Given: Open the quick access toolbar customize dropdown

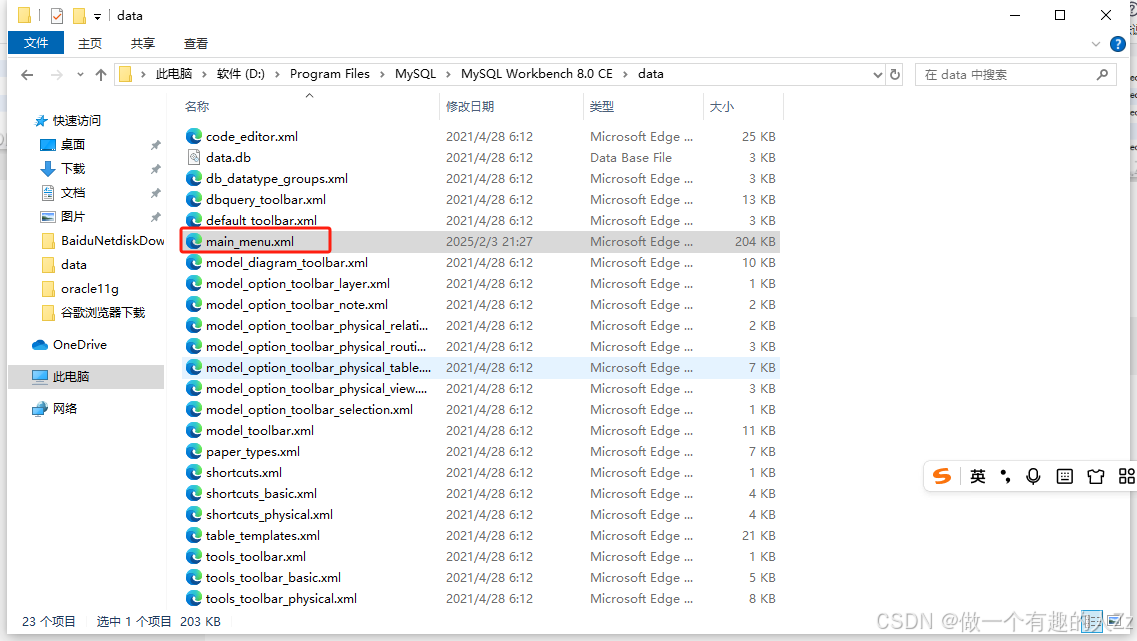Looking at the screenshot, I should 97,16.
